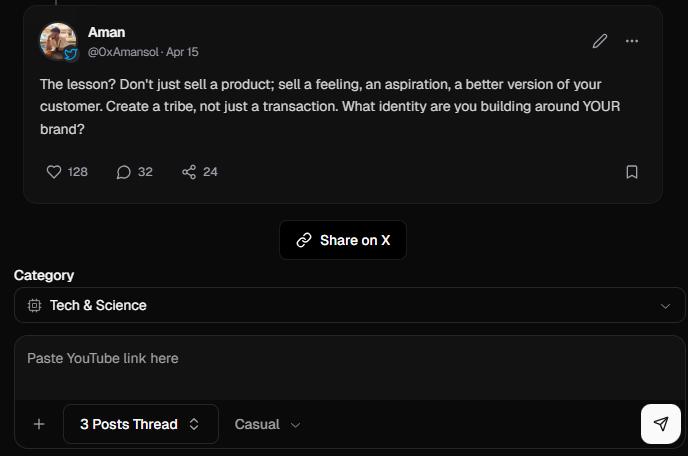
Task: Click the link icon in Share on X
Action: click(304, 240)
